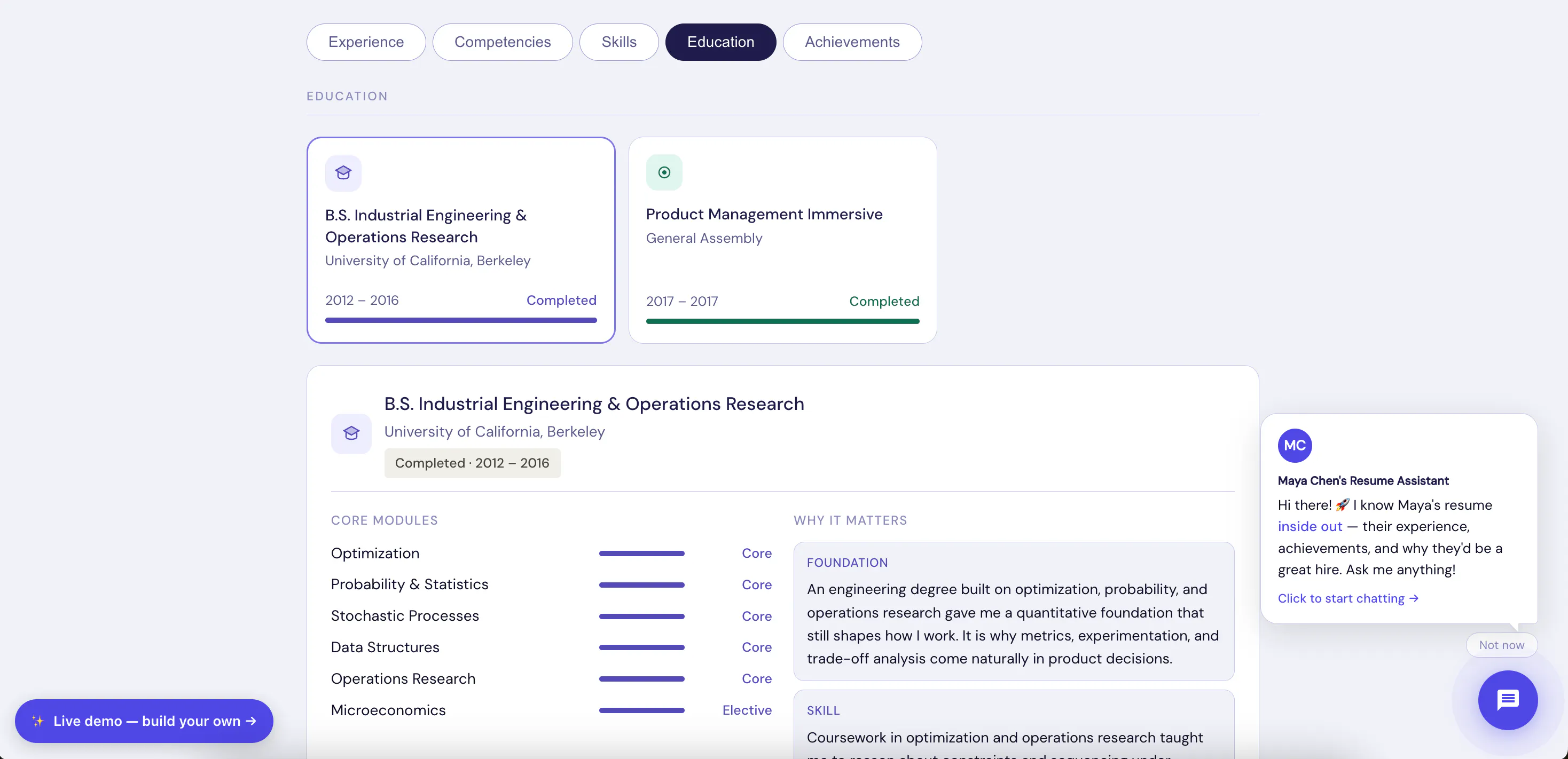Select the Product Management Immersive card
1568x759 pixels.
pos(782,240)
